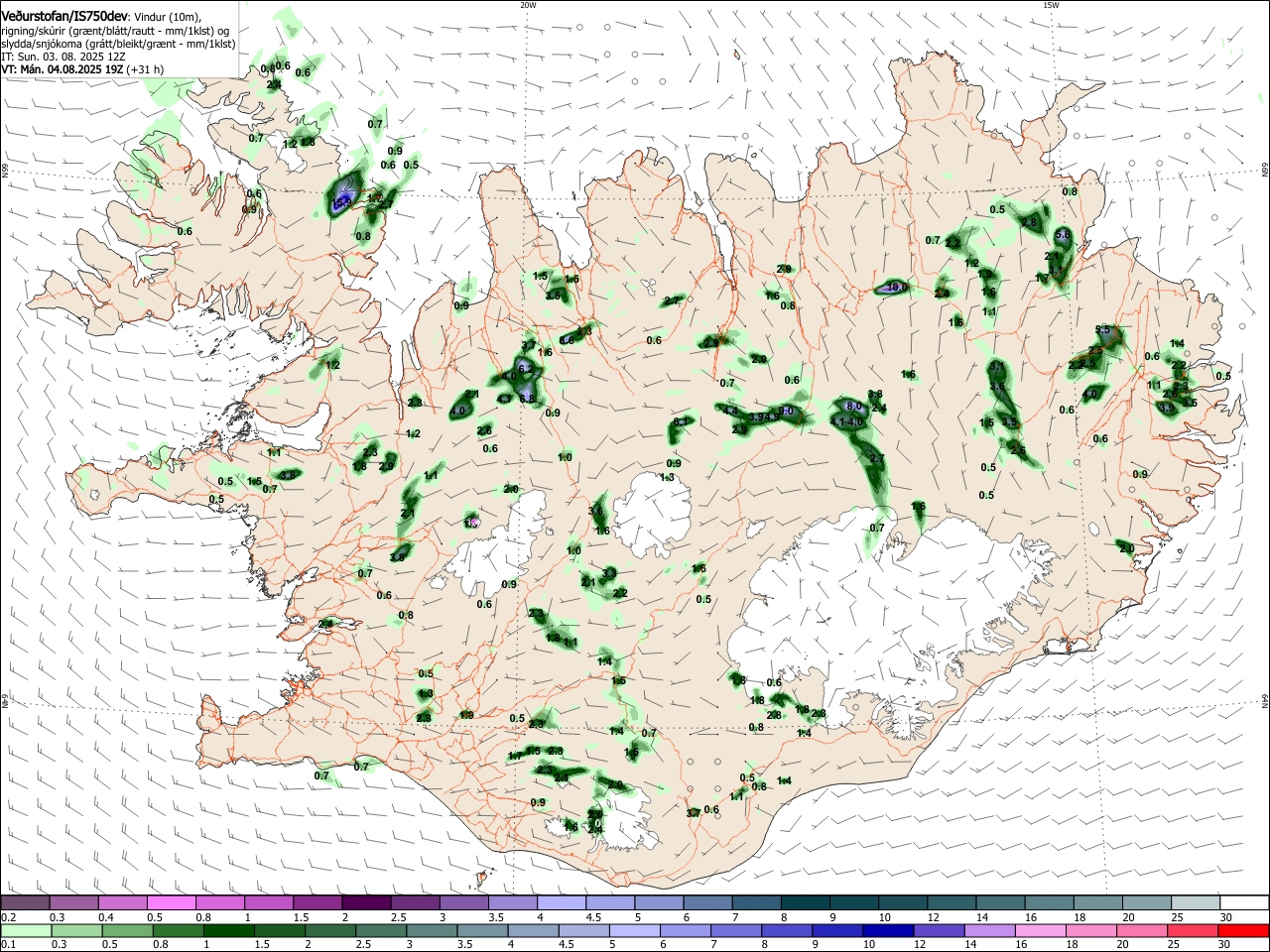The image size is (1270, 952).
Task: Select the 5.8 precipitation value in the northeast
Action: [x=1064, y=235]
